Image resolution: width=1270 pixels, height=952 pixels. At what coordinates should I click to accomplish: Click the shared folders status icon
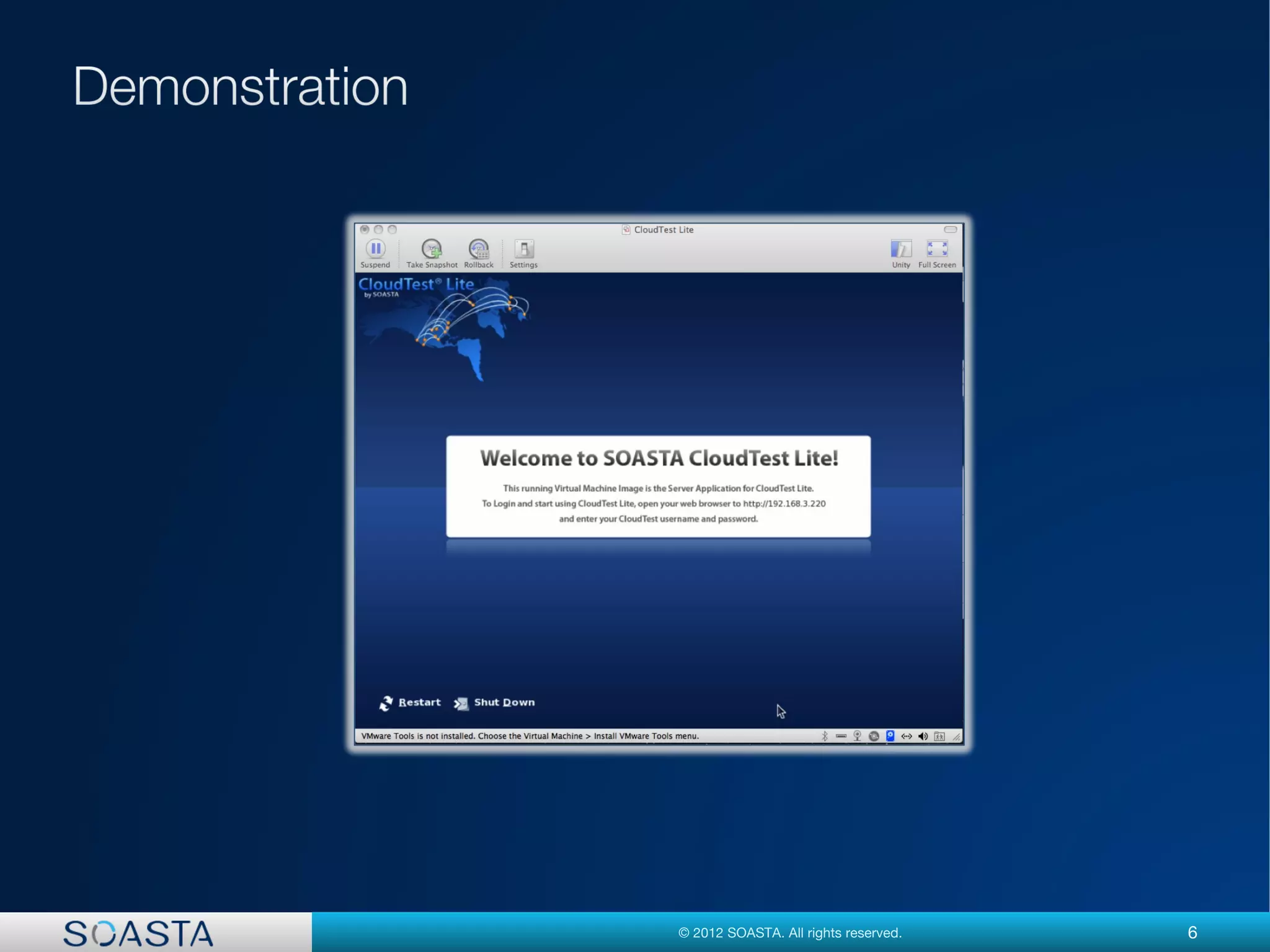point(939,736)
